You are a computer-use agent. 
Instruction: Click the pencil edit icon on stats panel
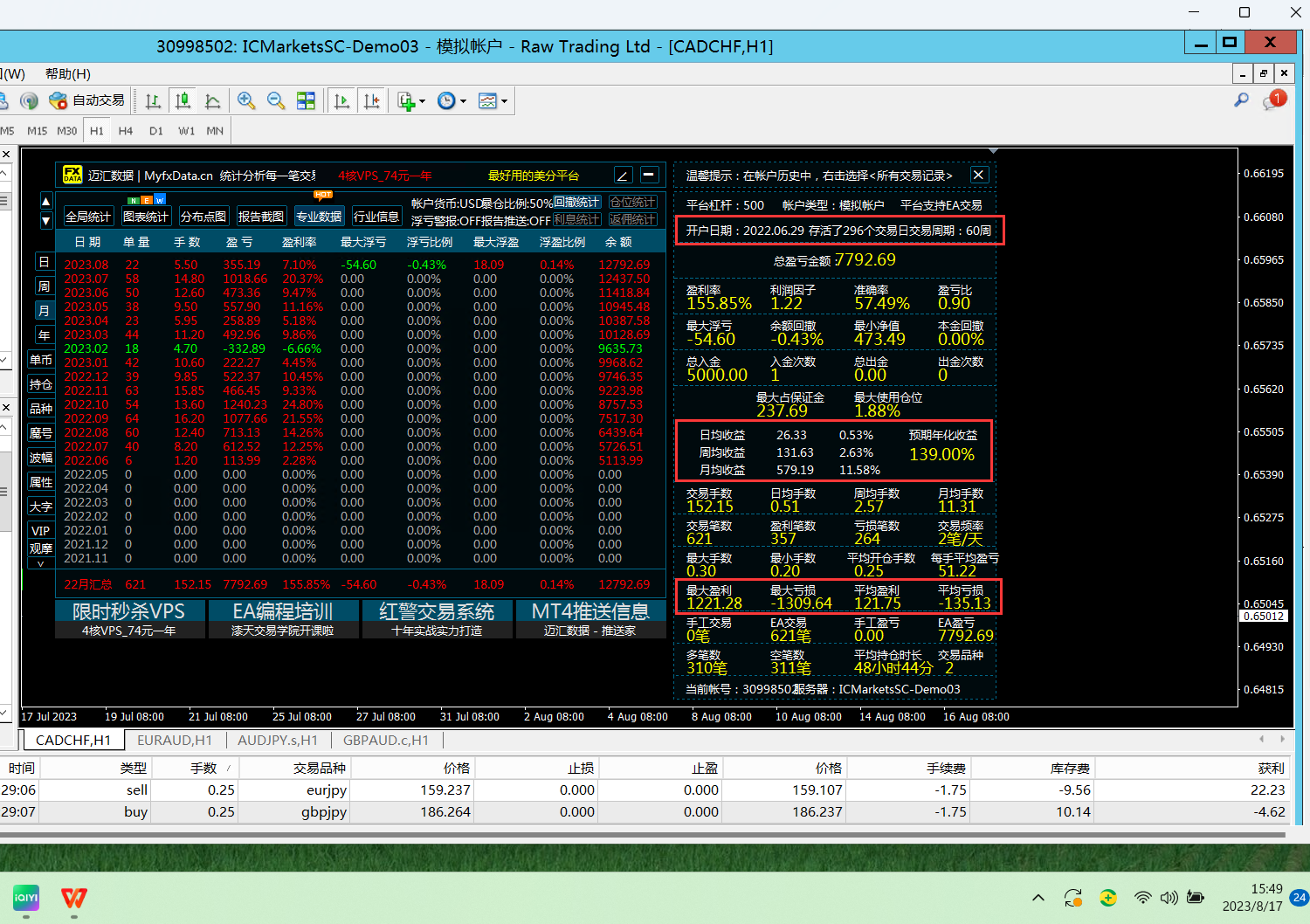pos(623,175)
